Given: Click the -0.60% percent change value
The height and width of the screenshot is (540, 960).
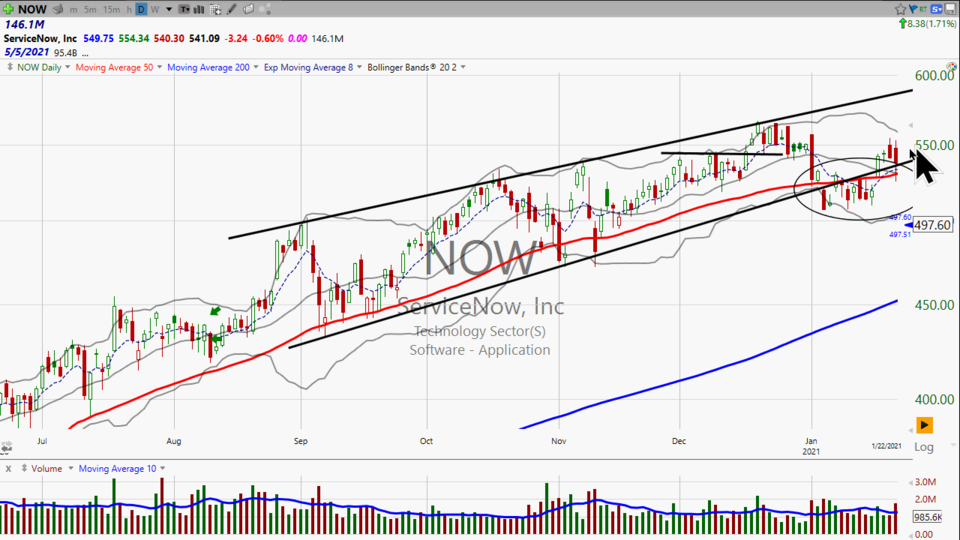Looking at the screenshot, I should pyautogui.click(x=268, y=39).
